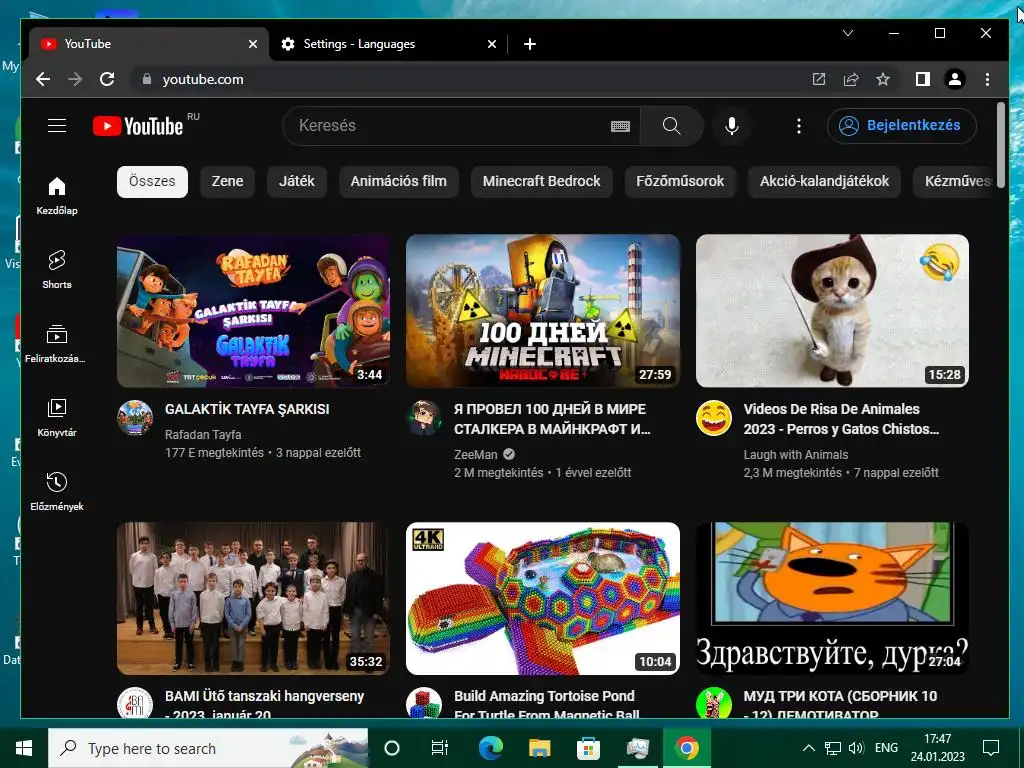
Task: Switch to Settings - Languages tab
Action: tap(389, 44)
